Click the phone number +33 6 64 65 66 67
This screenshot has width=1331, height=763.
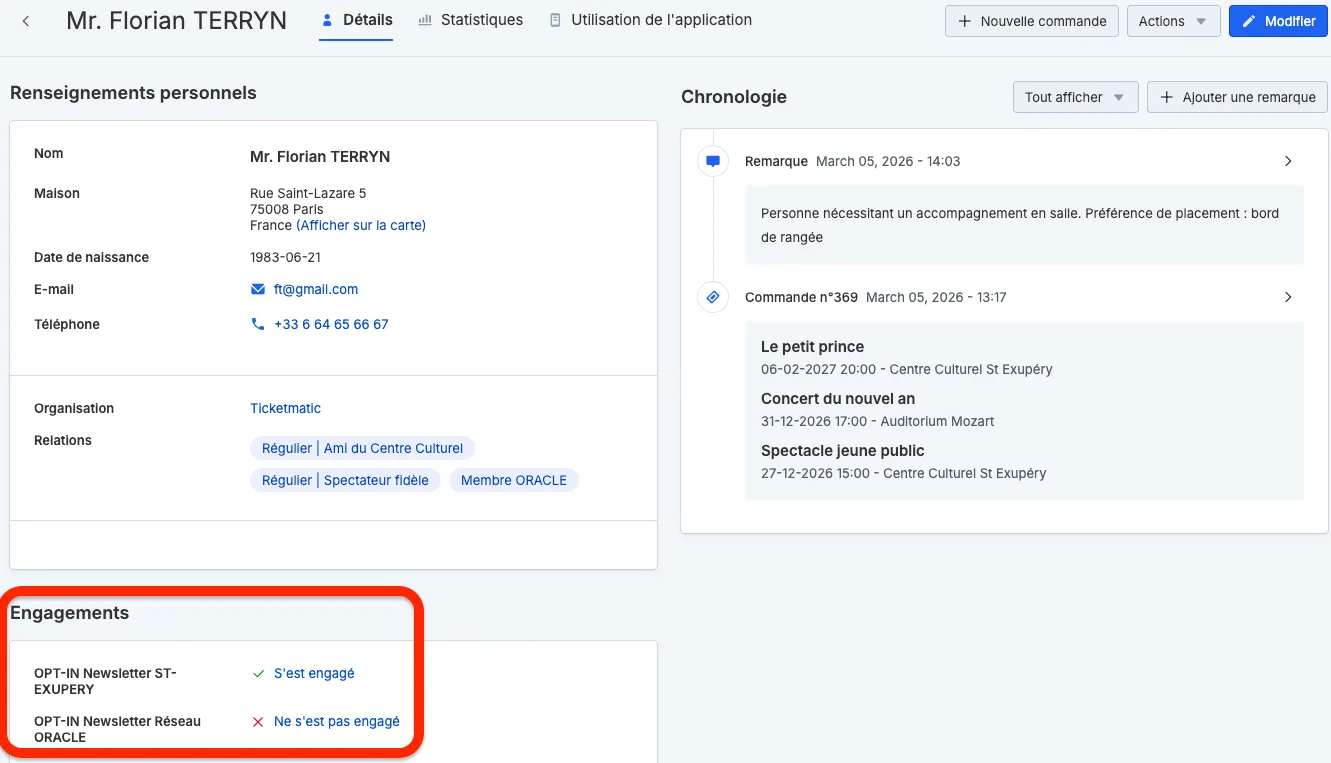click(x=331, y=325)
